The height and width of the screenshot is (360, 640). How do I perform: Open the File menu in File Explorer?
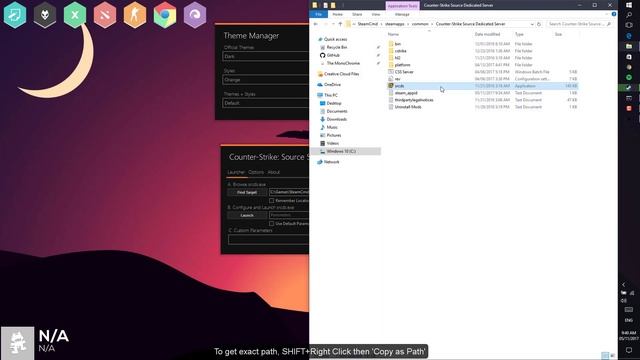(318, 14)
